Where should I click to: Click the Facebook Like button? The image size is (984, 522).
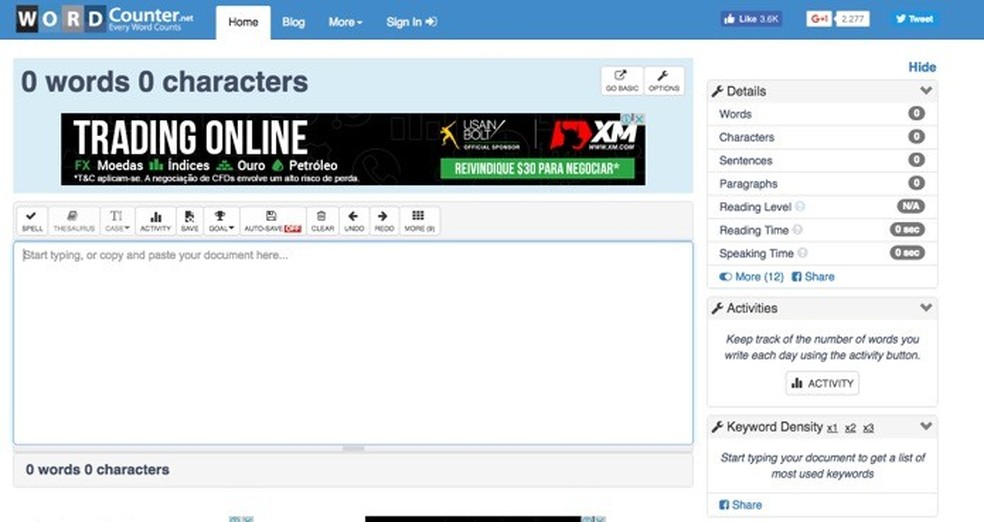click(751, 19)
